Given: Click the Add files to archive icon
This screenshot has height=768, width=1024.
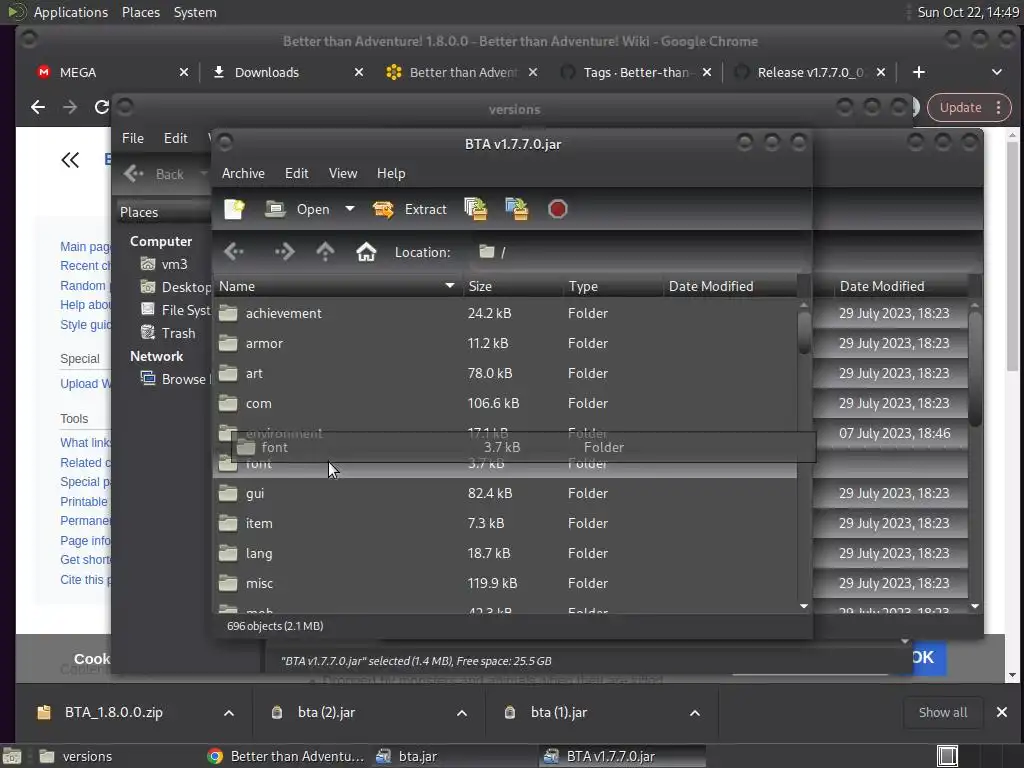Looking at the screenshot, I should point(475,209).
